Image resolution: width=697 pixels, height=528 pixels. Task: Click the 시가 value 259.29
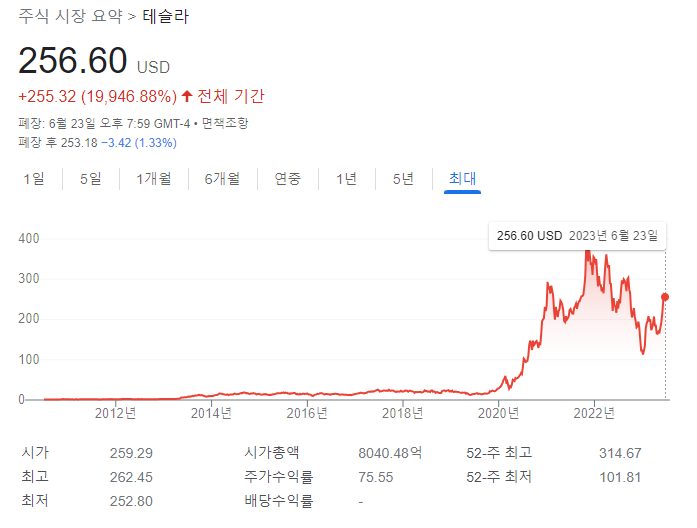(x=131, y=453)
